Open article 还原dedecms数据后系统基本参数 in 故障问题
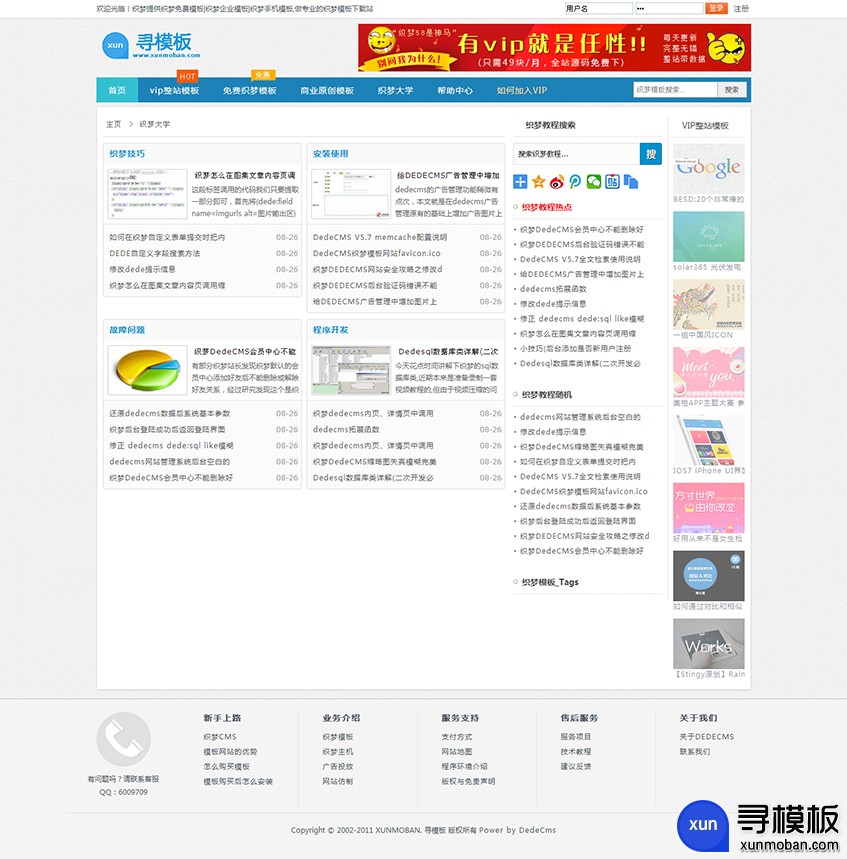Viewport: 847px width, 859px height. pos(169,414)
